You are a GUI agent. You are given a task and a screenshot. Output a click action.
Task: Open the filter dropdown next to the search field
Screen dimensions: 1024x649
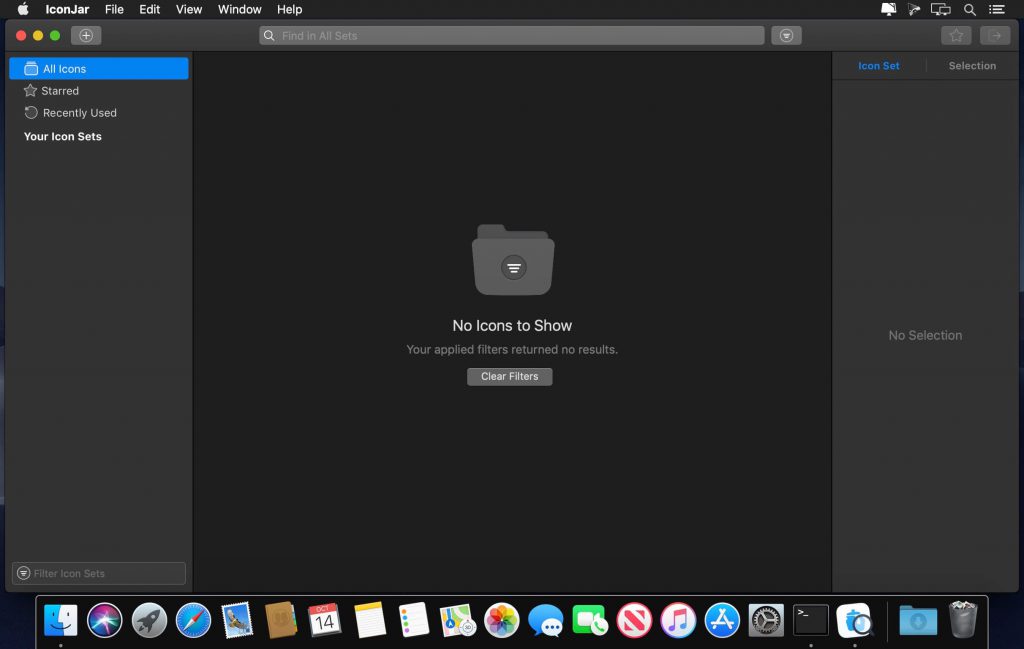click(786, 34)
